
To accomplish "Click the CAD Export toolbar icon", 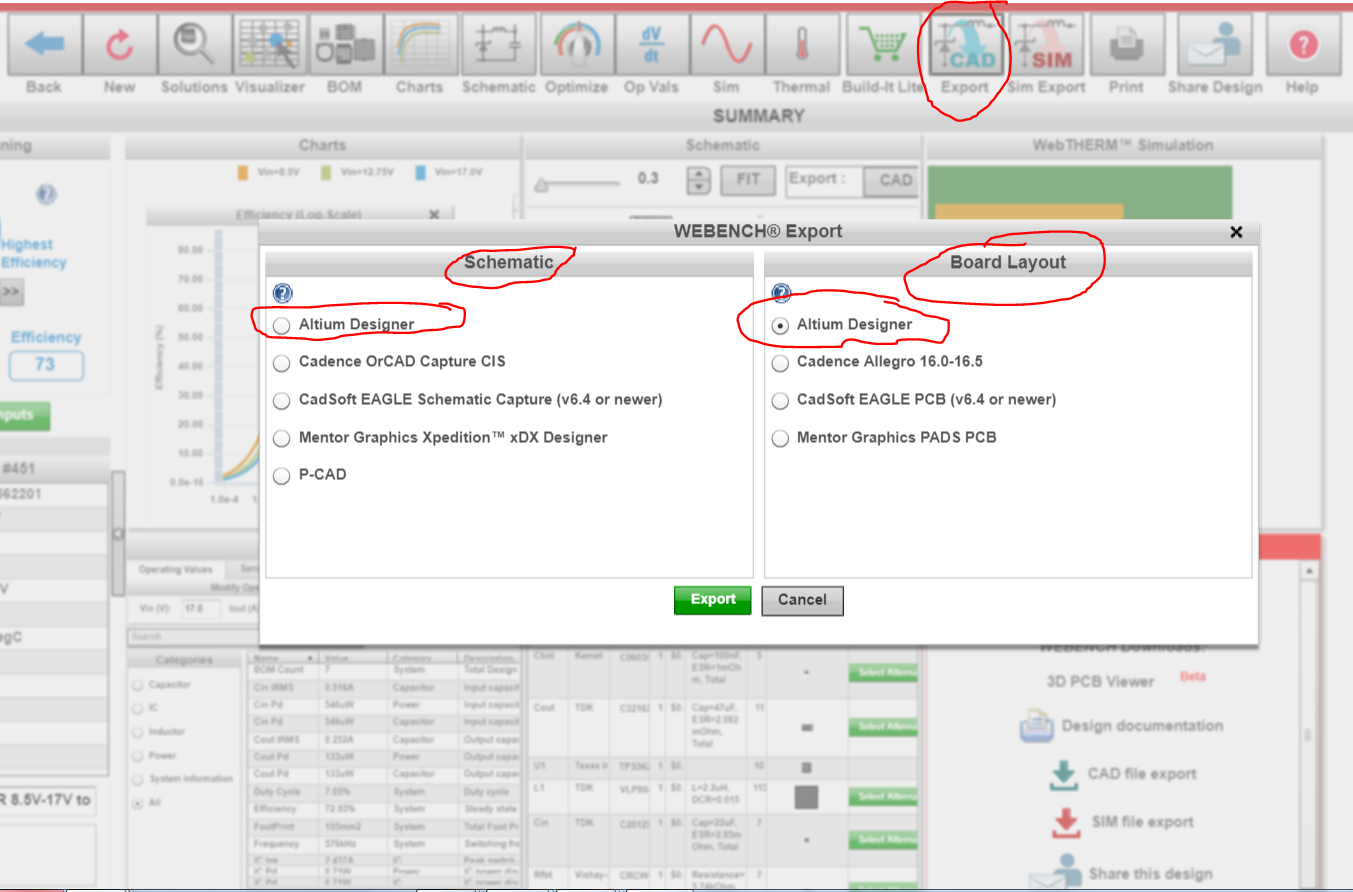I will click(964, 44).
